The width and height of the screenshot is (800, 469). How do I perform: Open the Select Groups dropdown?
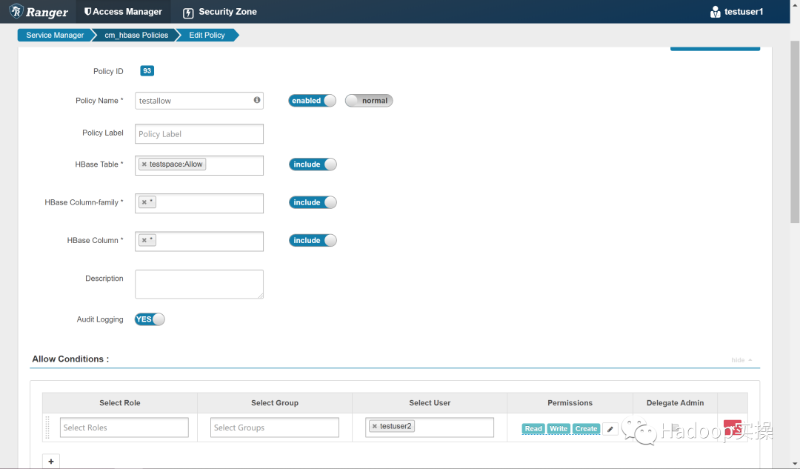pyautogui.click(x=274, y=428)
